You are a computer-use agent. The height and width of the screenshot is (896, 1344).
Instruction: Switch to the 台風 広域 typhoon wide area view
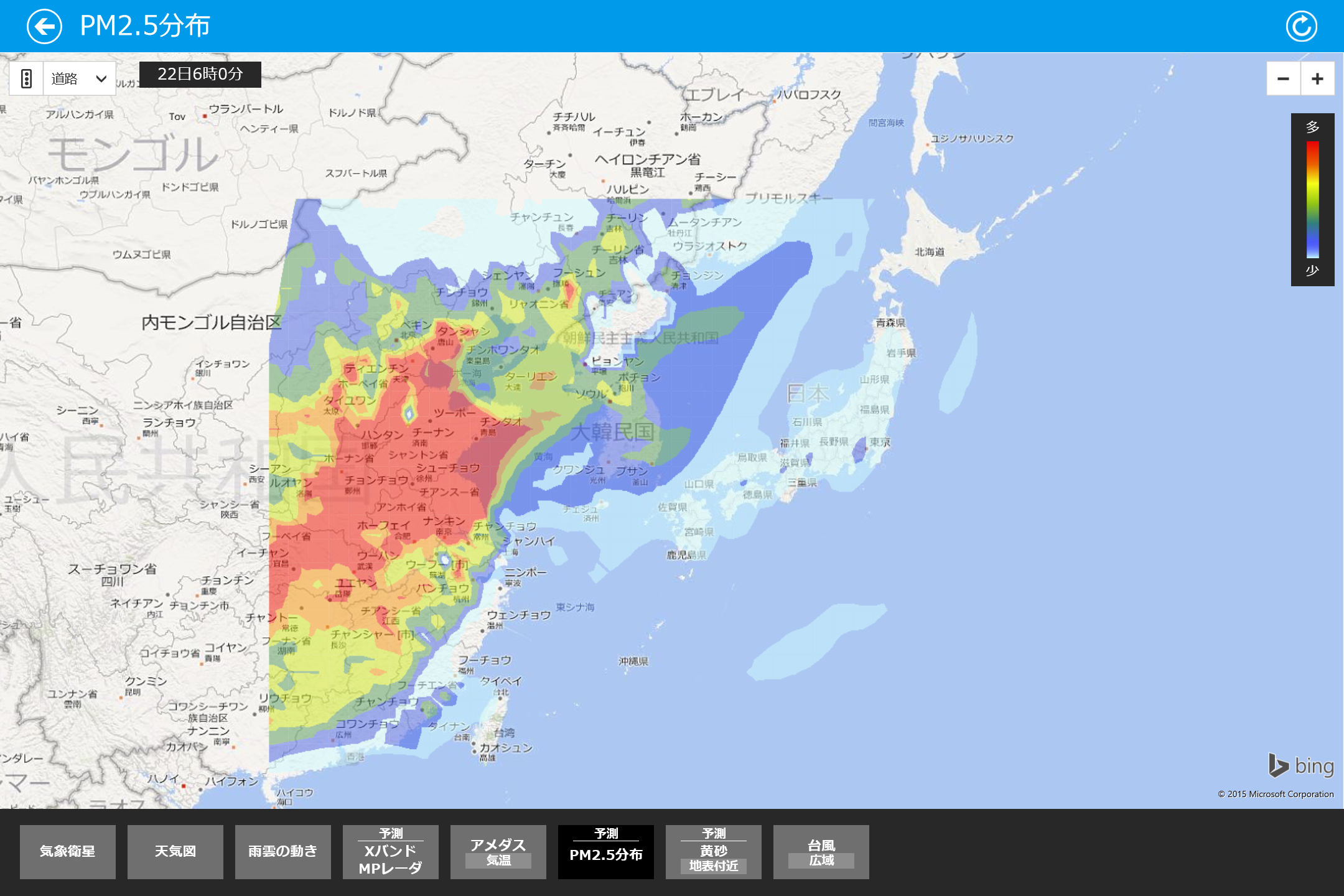tap(821, 851)
